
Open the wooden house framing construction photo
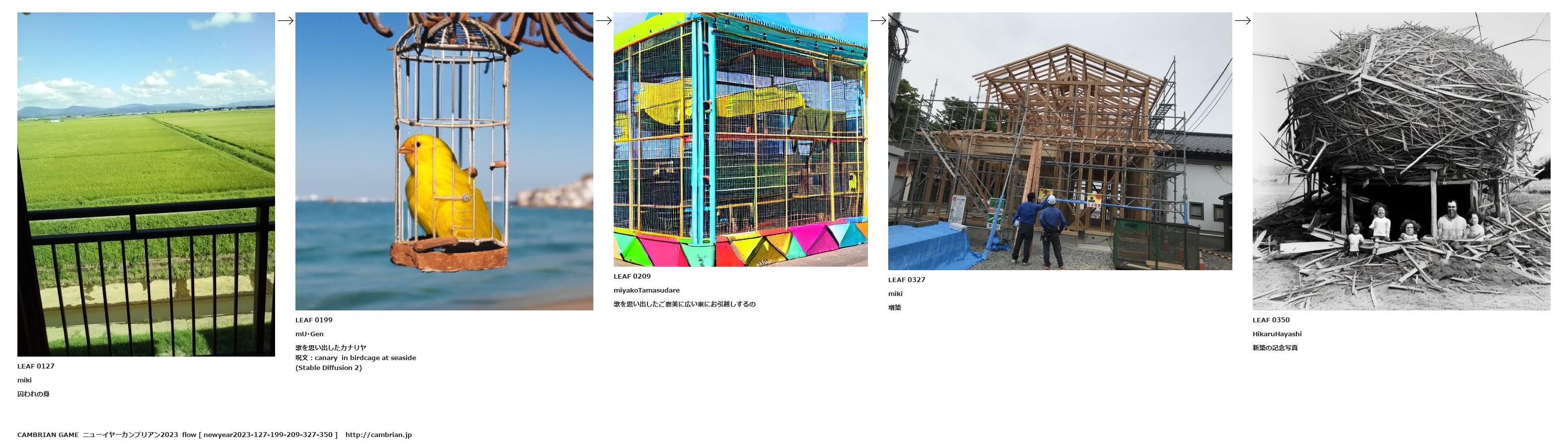click(x=1060, y=141)
